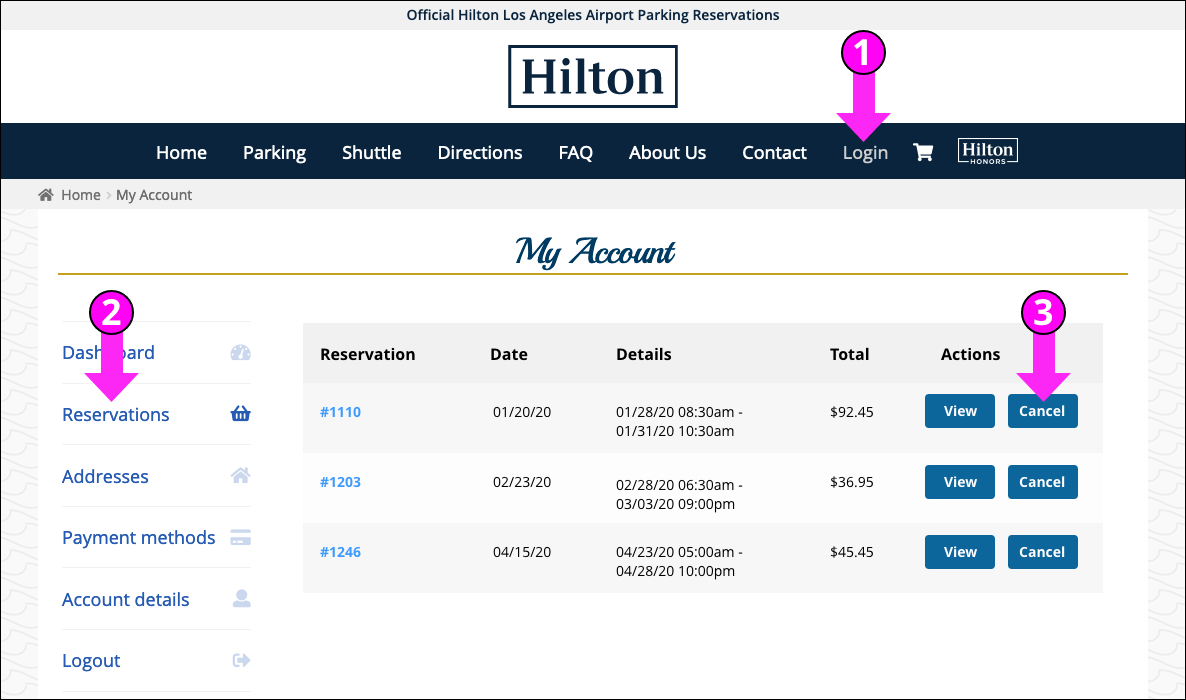Click the date 02/23/20
Image resolution: width=1186 pixels, height=700 pixels.
522,482
